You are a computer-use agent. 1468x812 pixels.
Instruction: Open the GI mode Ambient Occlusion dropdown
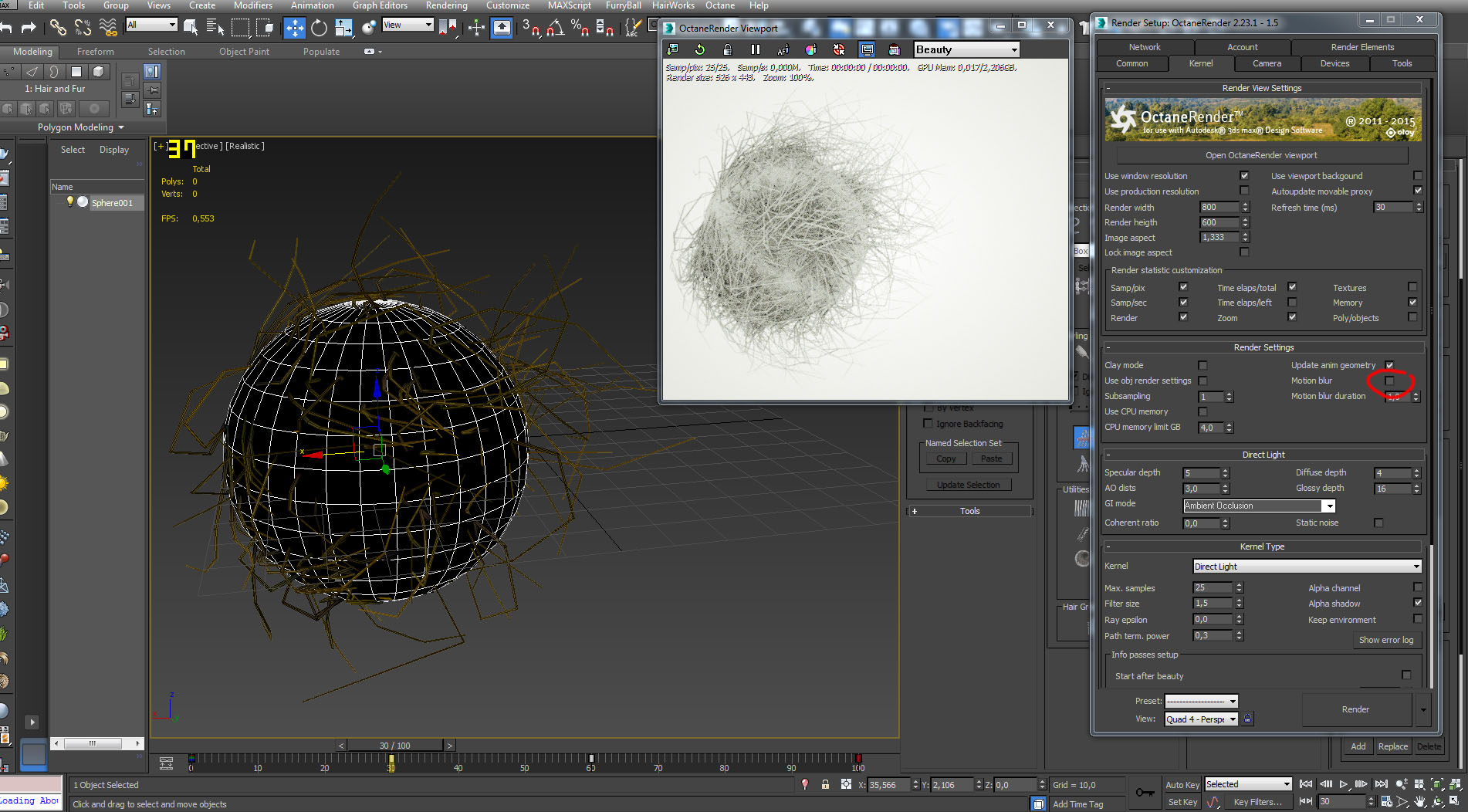[x=1259, y=506]
